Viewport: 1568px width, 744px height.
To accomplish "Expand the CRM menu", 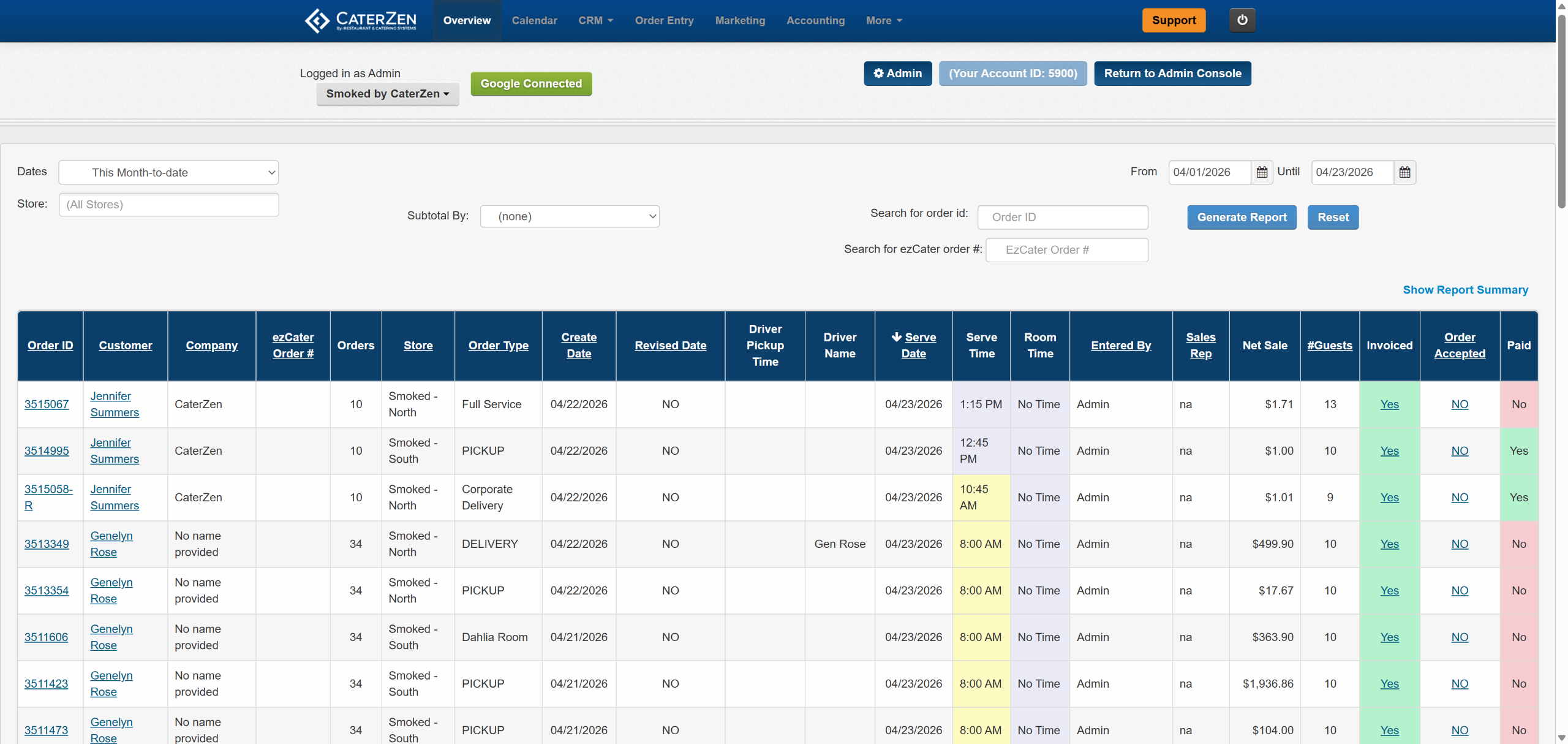I will [595, 20].
